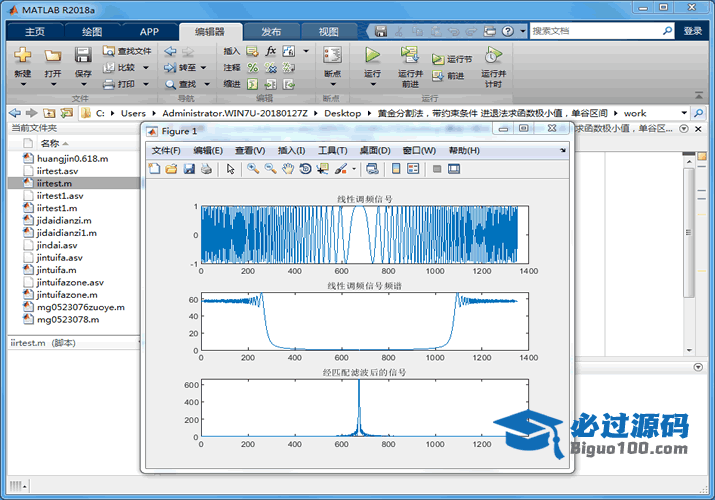Open the Brush tool color dropdown arrow
Viewport: 715px width, 500px height.
[354, 169]
